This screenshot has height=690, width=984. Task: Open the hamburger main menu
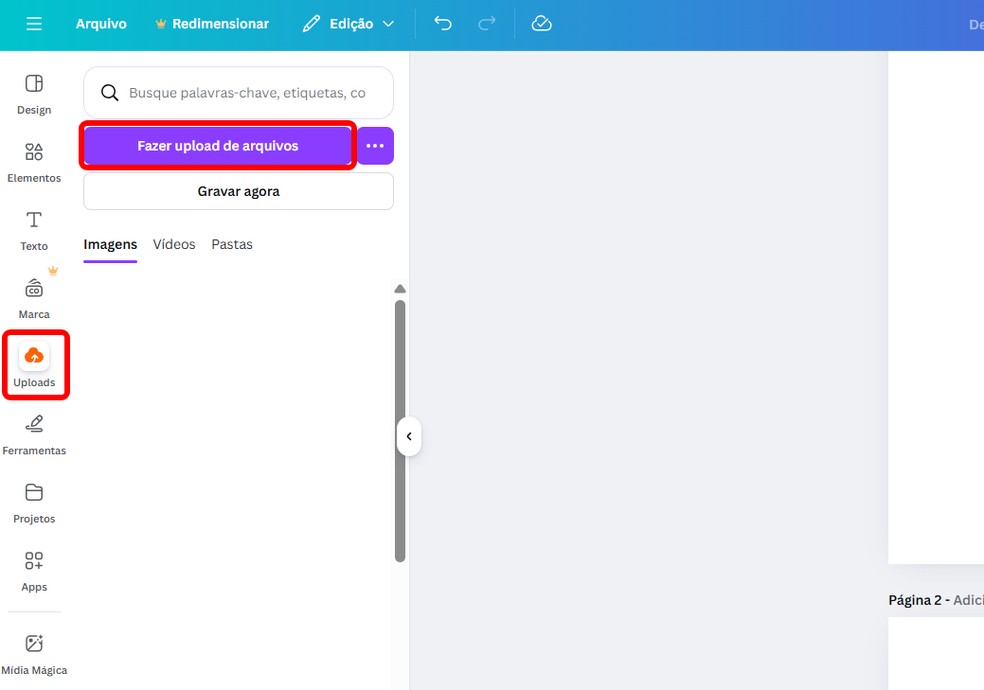[34, 24]
